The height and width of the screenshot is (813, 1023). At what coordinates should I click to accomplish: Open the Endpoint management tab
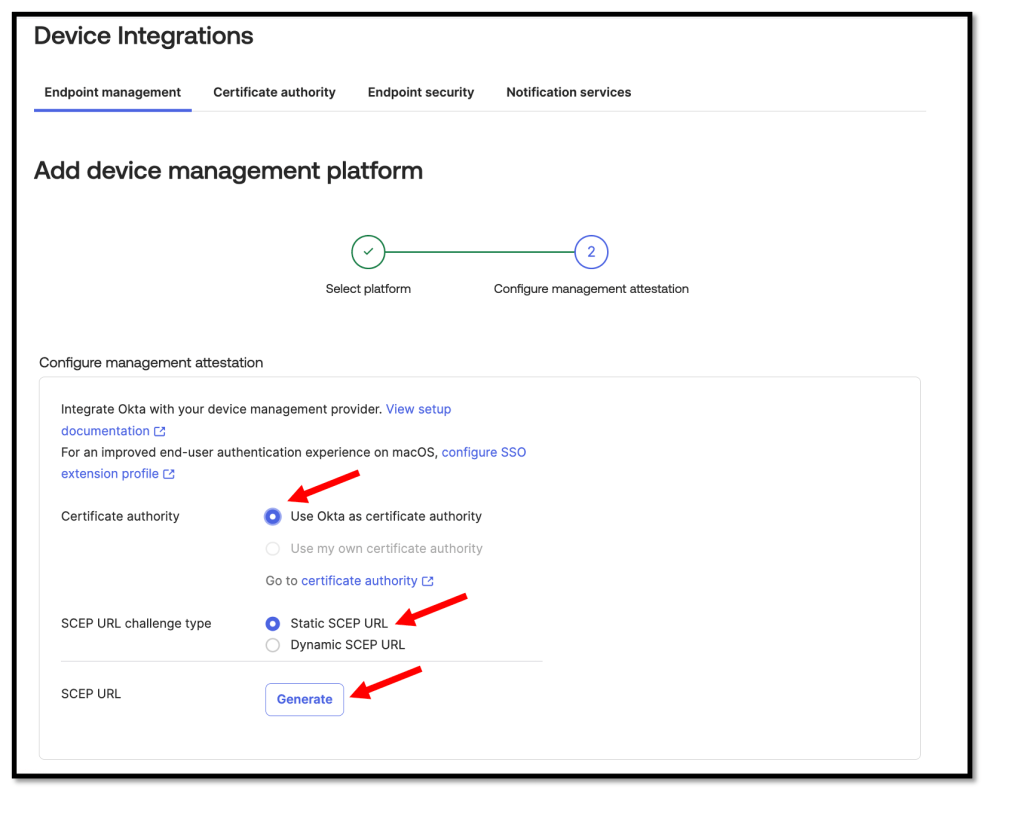[112, 92]
